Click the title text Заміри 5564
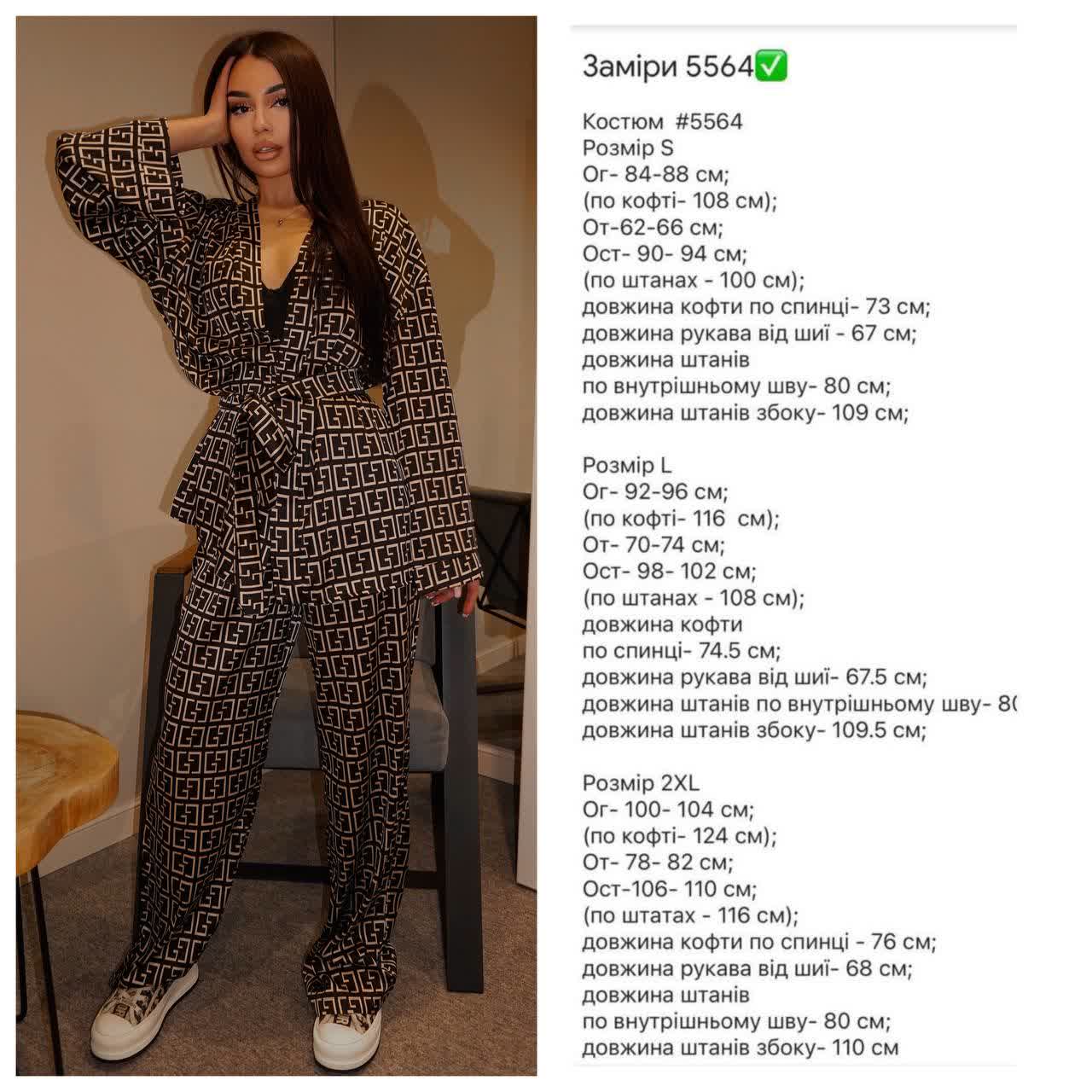This screenshot has width=1092, height=1092. pos(668,67)
